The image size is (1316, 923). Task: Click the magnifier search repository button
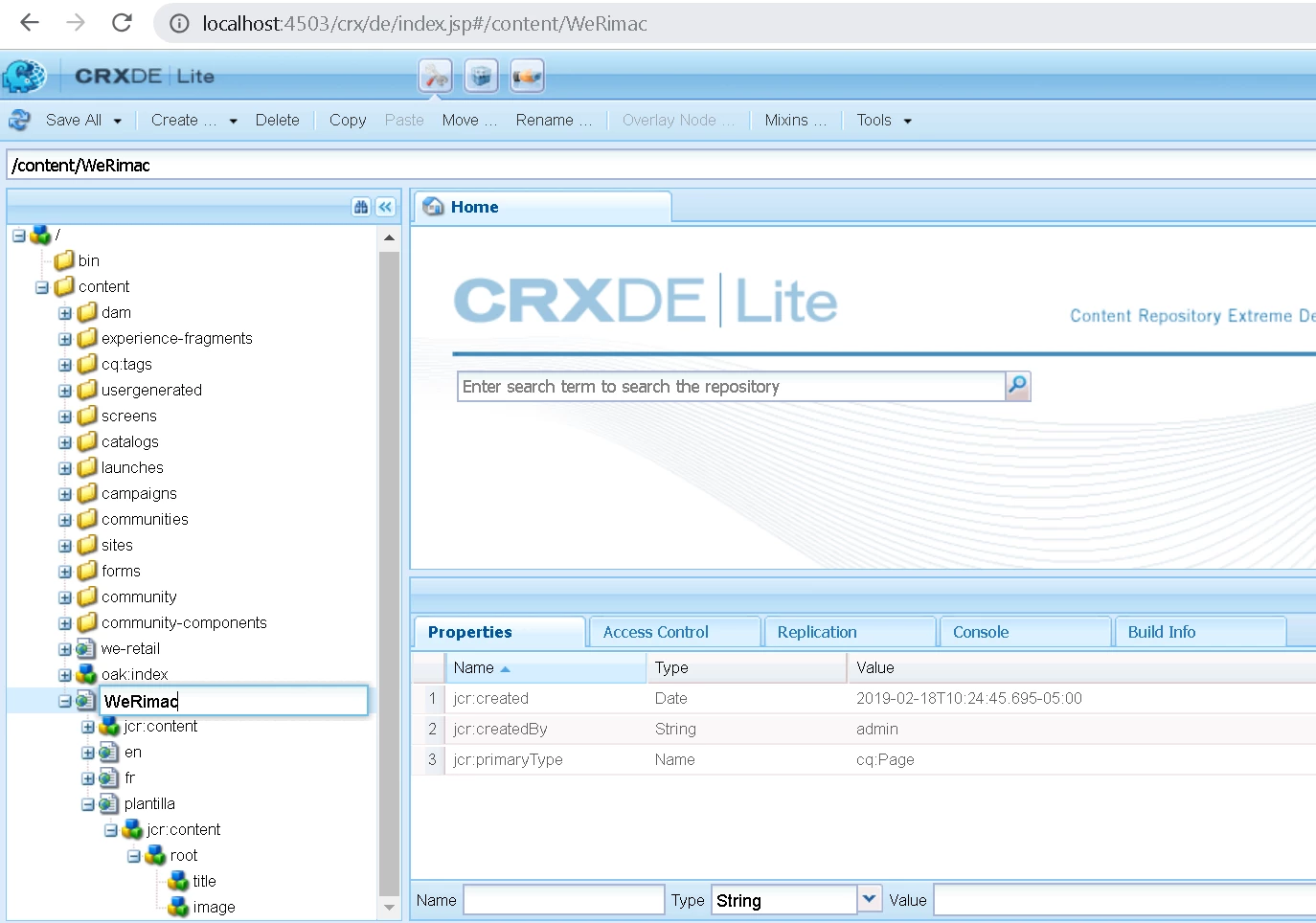1017,386
